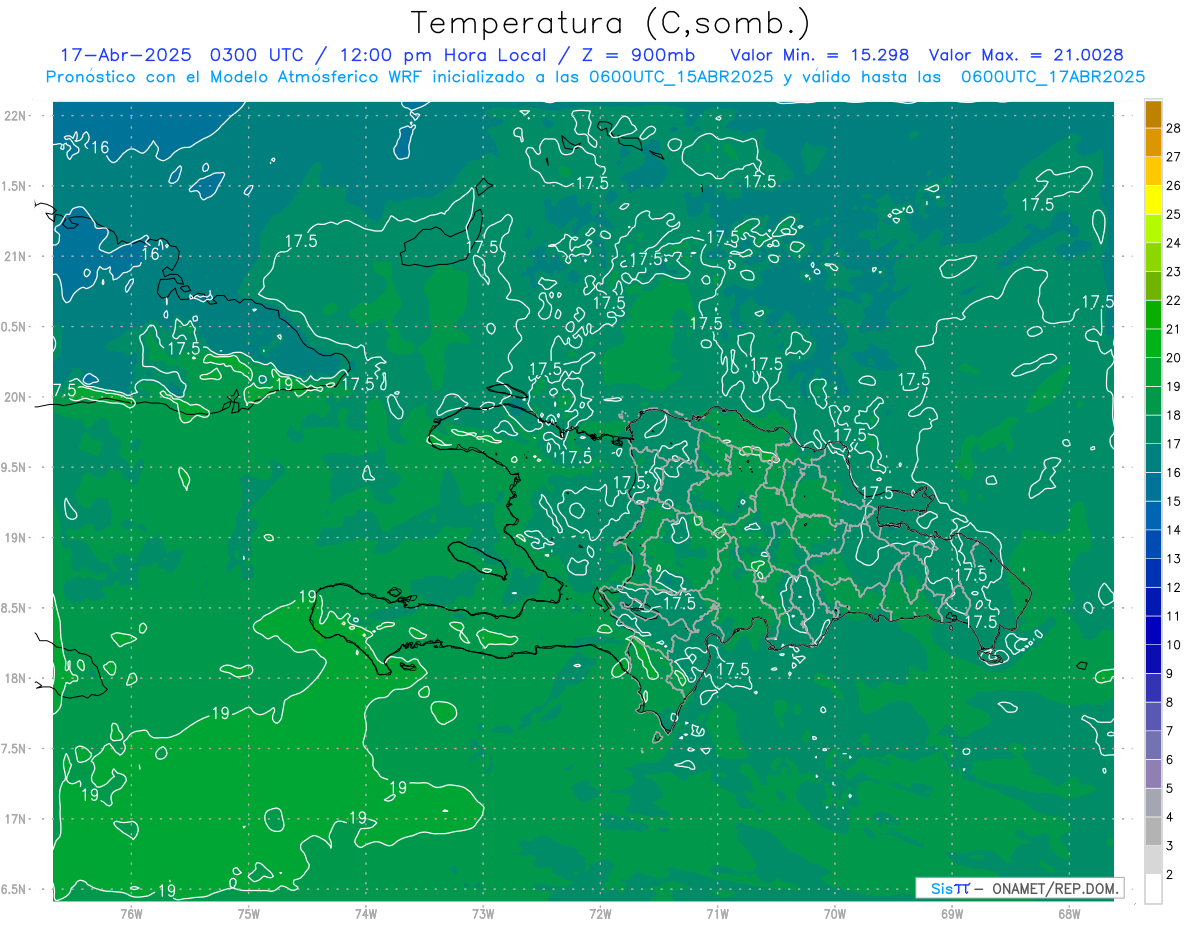Image resolution: width=1200 pixels, height=927 pixels.
Task: Click the color scale value '21'
Action: coord(1173,329)
